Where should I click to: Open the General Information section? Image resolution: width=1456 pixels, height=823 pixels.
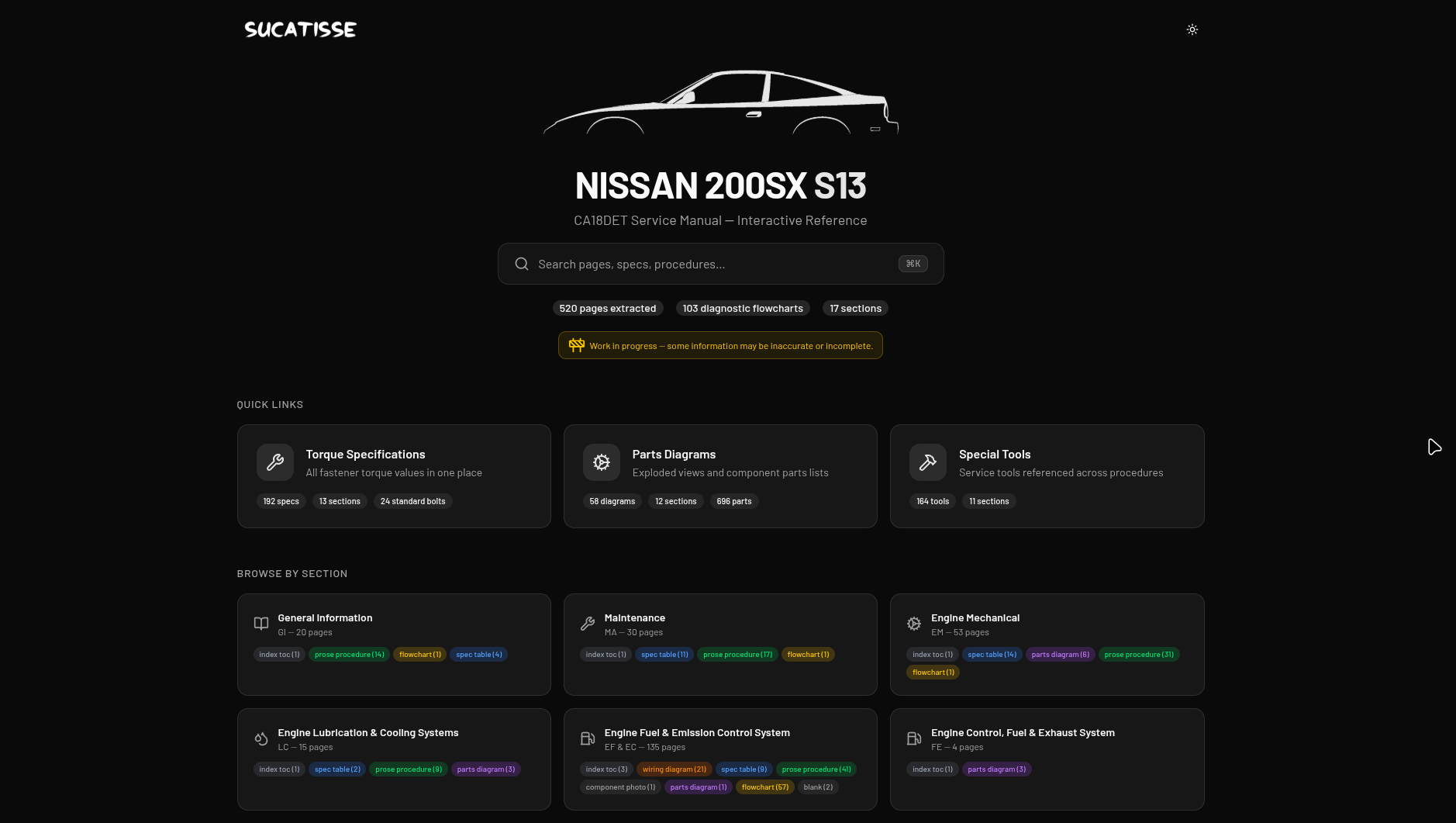394,645
